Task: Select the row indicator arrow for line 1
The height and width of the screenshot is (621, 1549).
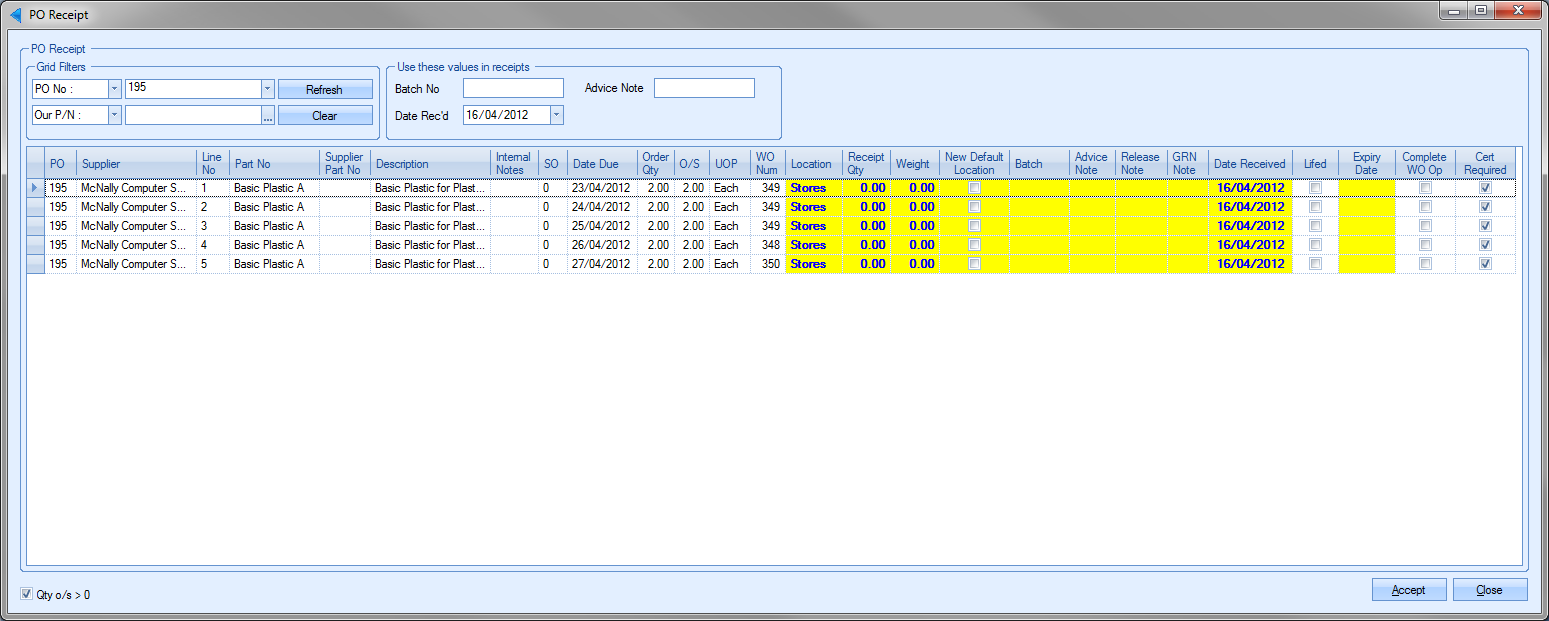Action: pyautogui.click(x=36, y=188)
